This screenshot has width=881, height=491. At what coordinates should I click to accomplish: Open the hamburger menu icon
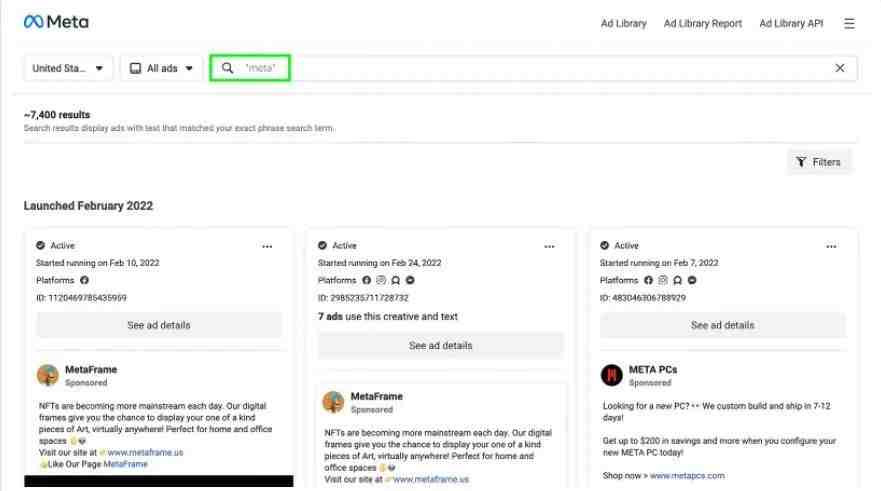coord(849,24)
